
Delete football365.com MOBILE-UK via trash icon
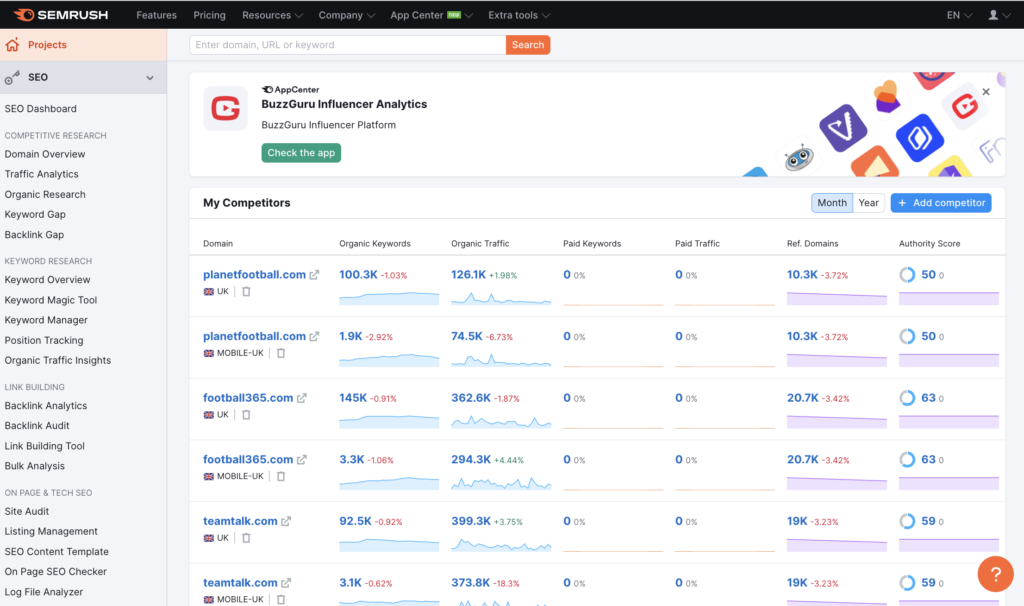[x=281, y=476]
